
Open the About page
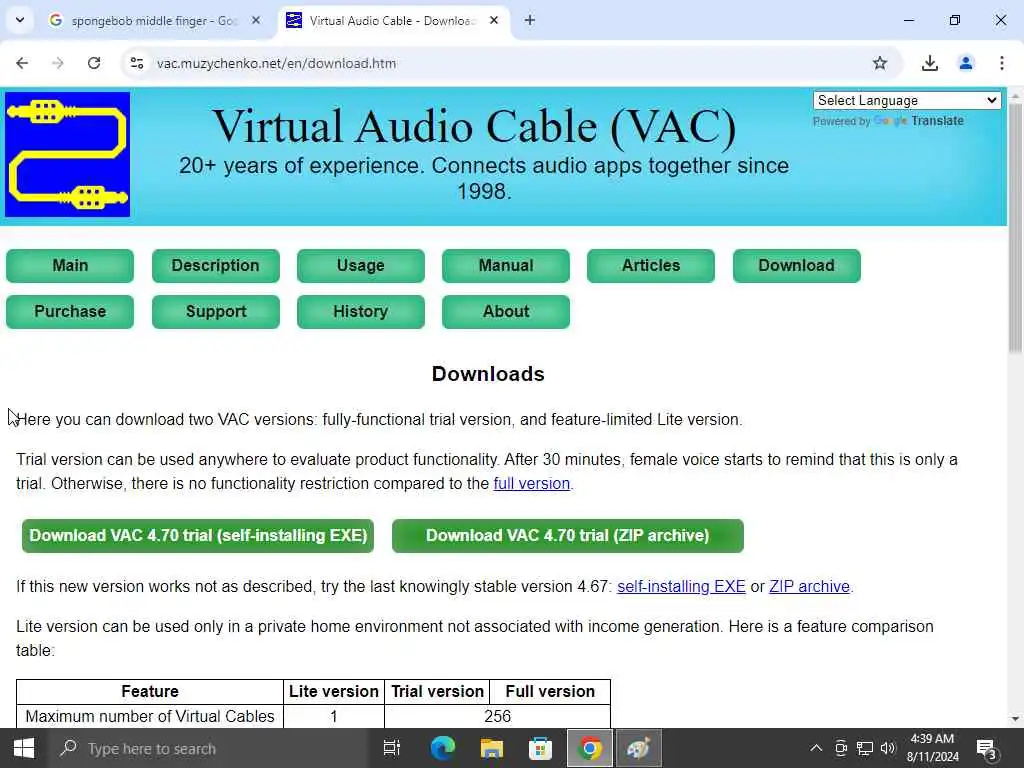click(x=505, y=312)
